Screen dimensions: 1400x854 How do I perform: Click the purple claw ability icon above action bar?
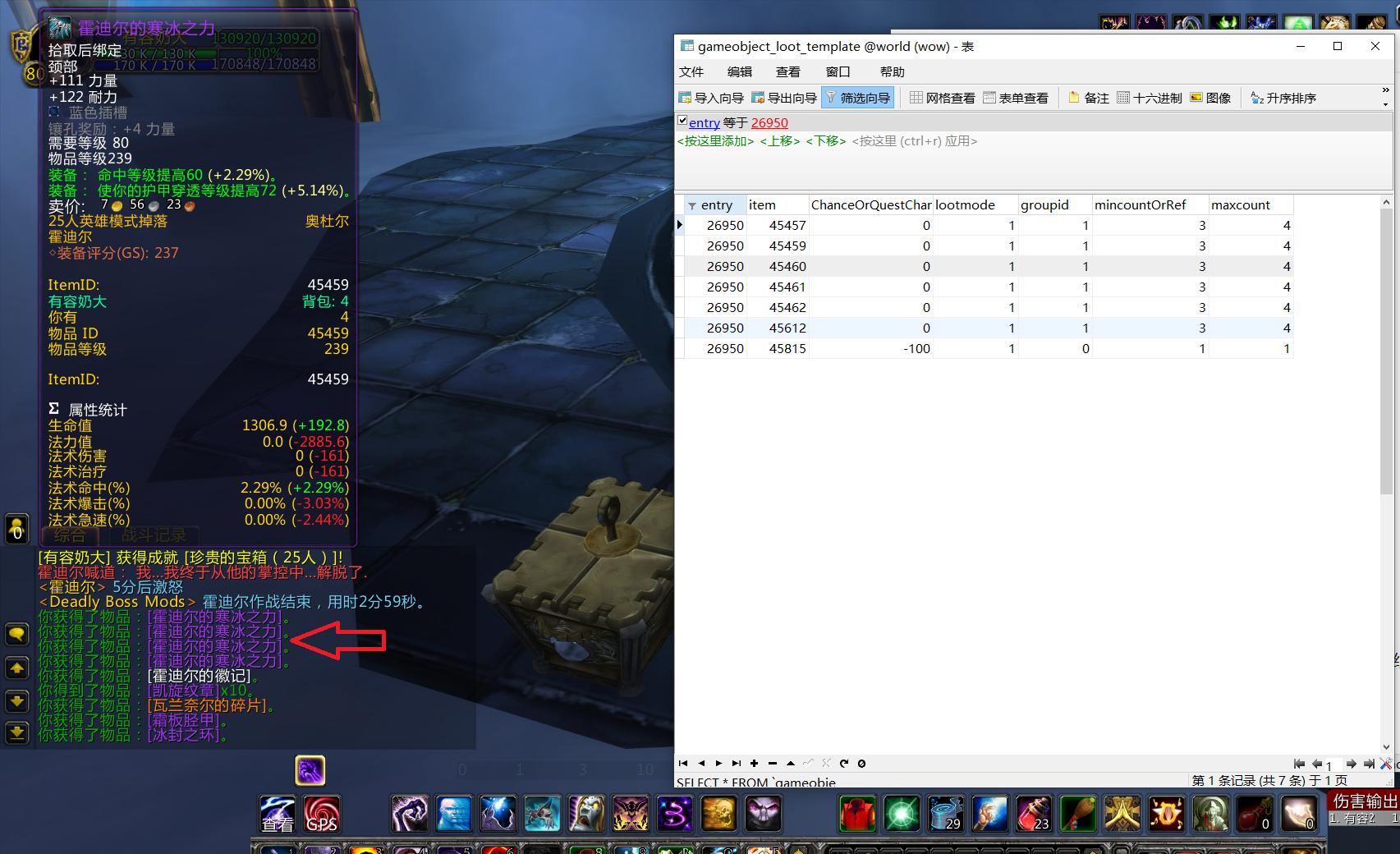point(310,770)
